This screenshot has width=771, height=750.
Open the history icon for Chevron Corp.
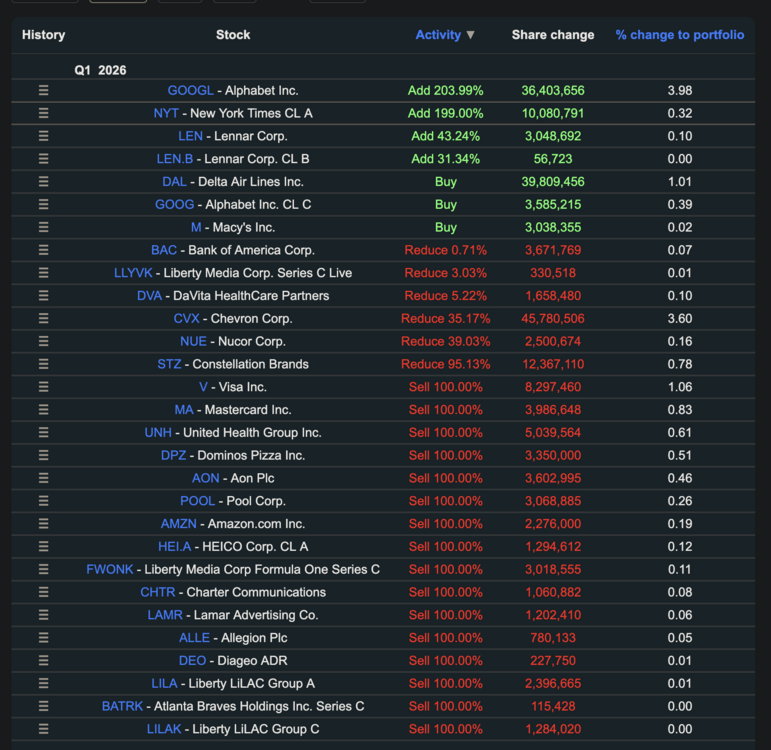tap(43, 318)
